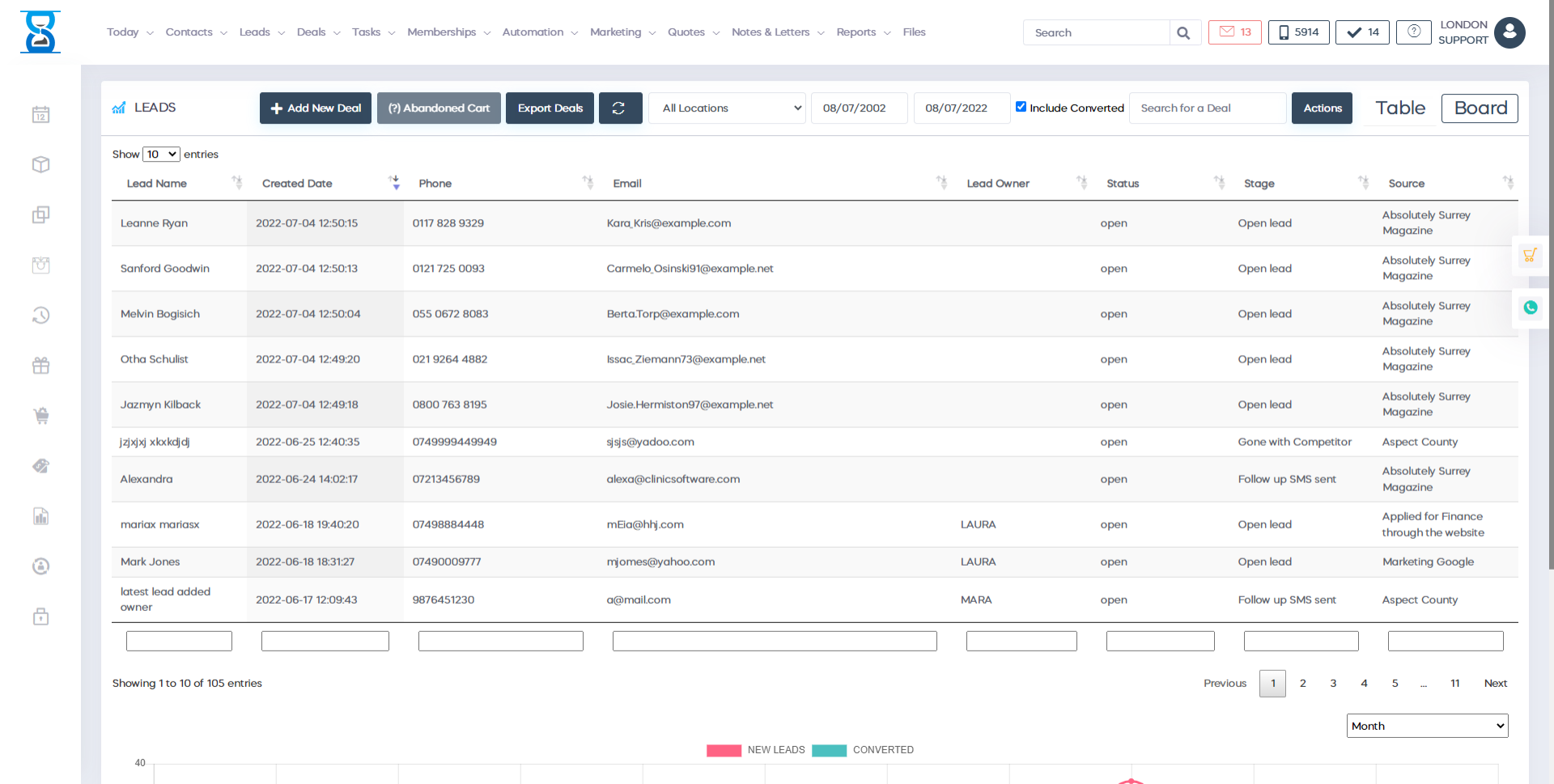Switch to the Board view tab

[x=1480, y=108]
